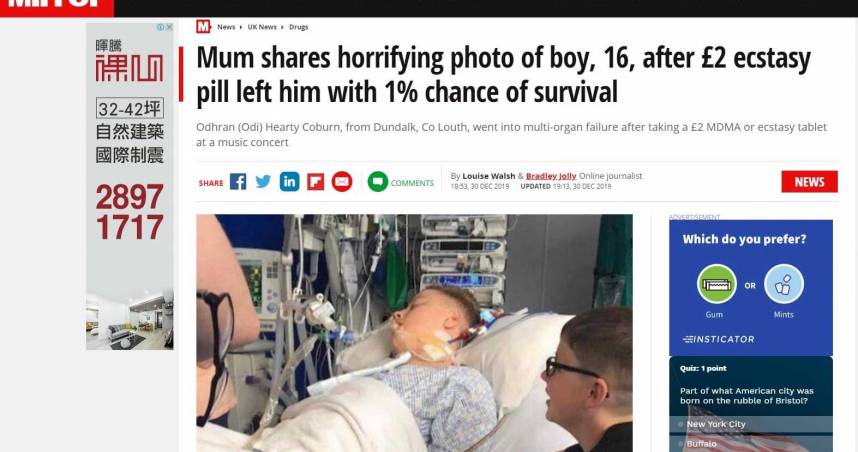Screen dimensions: 858x452
Task: Click the red NEWS tag button
Action: 809,182
